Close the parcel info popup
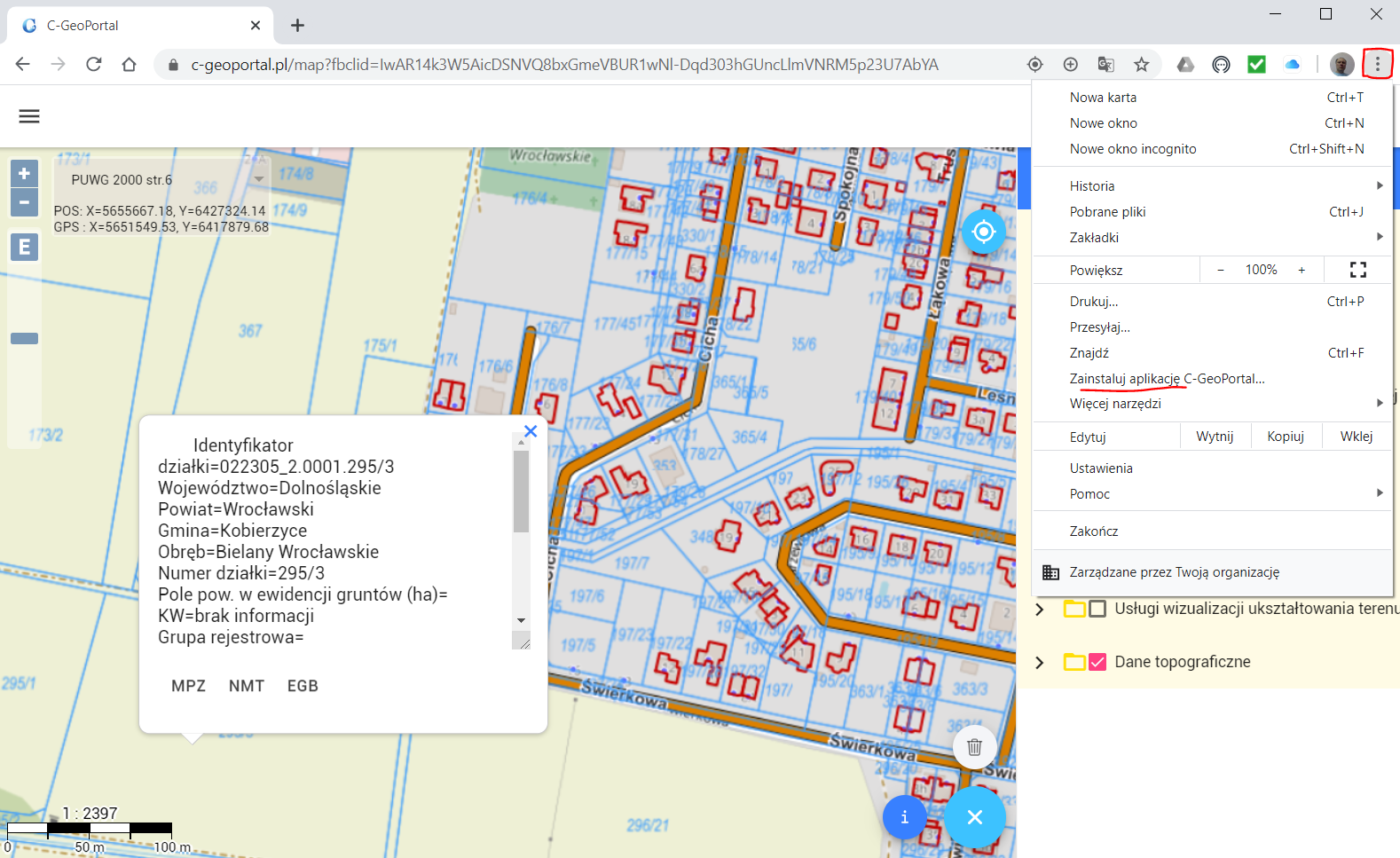Viewport: 1400px width, 858px height. pyautogui.click(x=531, y=431)
